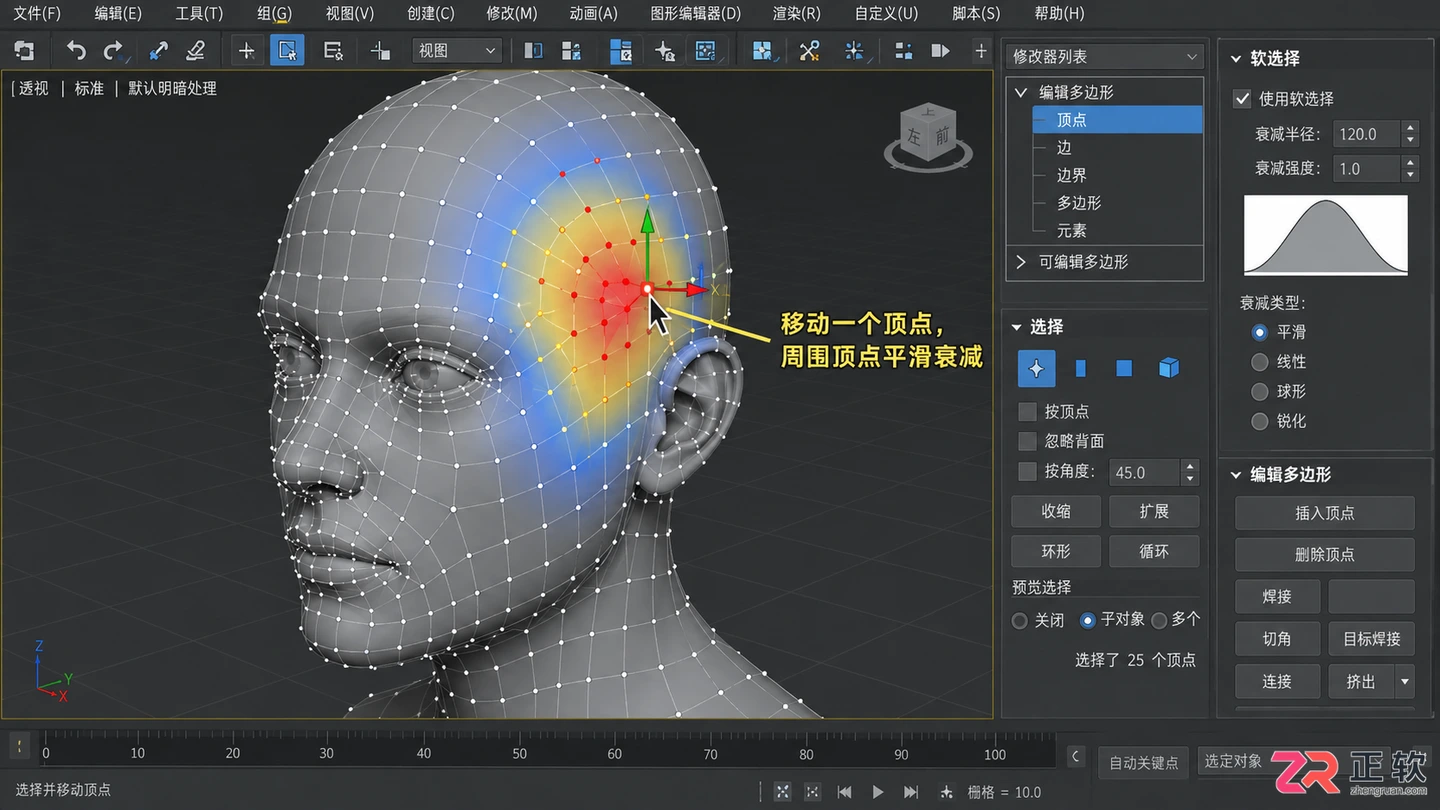Open the 图形编辑器(D) menu
1440x810 pixels.
click(696, 14)
